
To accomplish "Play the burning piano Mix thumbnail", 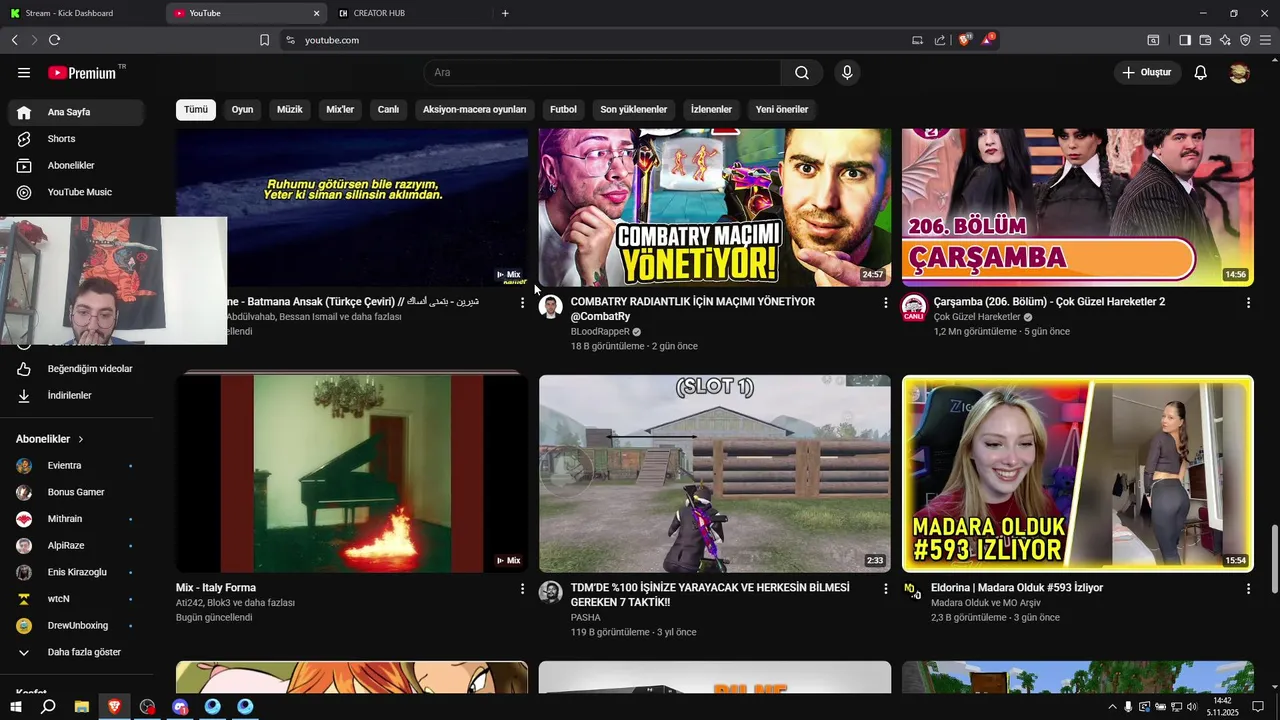I will coord(352,473).
